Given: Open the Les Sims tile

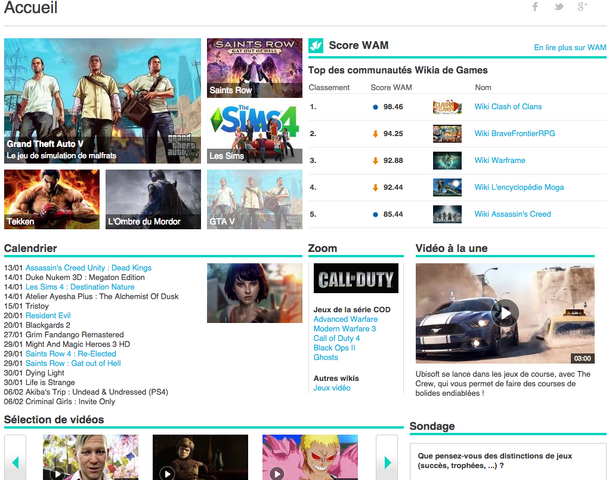Looking at the screenshot, I should (x=254, y=133).
